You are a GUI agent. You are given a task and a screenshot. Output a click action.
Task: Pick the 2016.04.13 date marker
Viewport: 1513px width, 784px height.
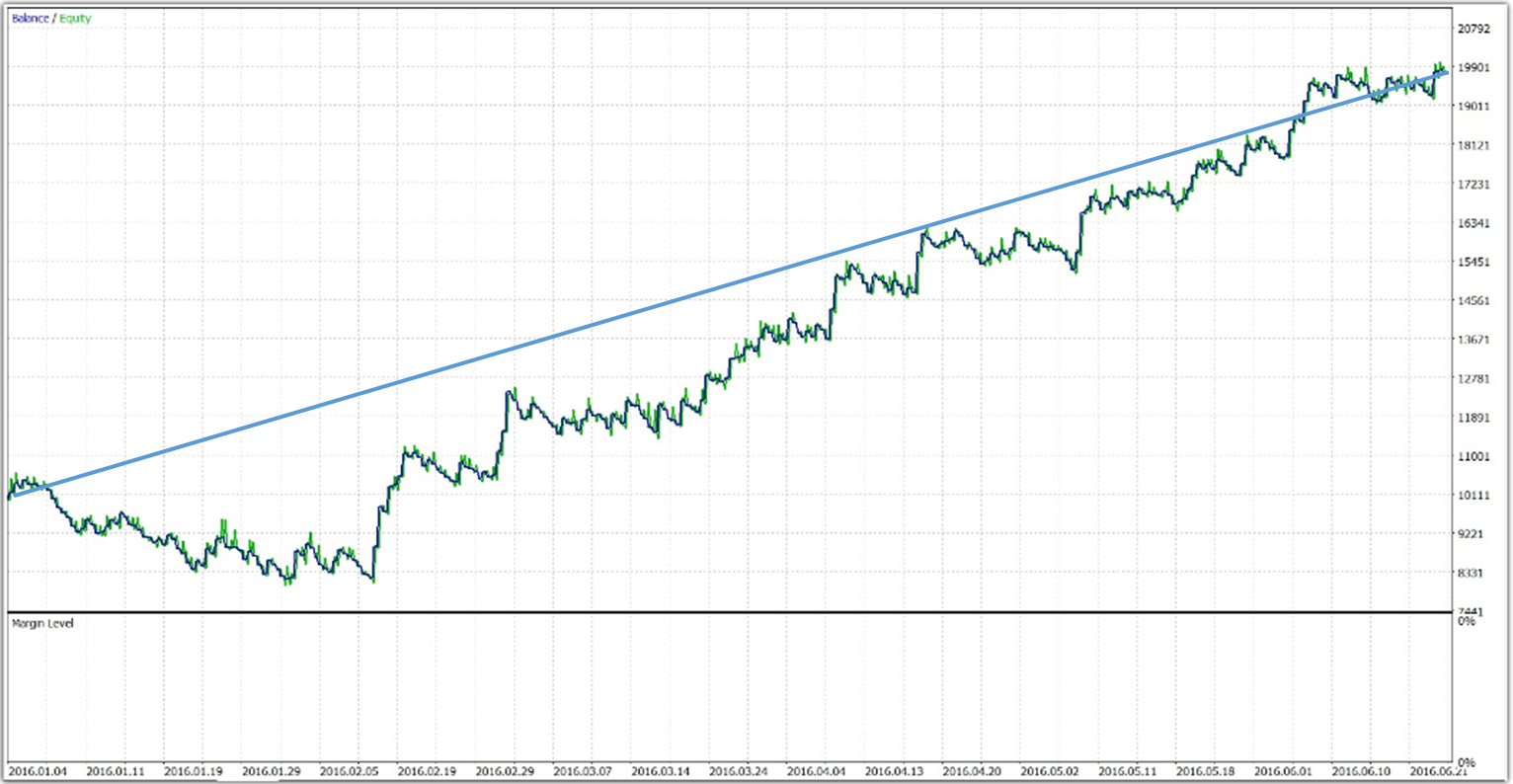(x=893, y=771)
